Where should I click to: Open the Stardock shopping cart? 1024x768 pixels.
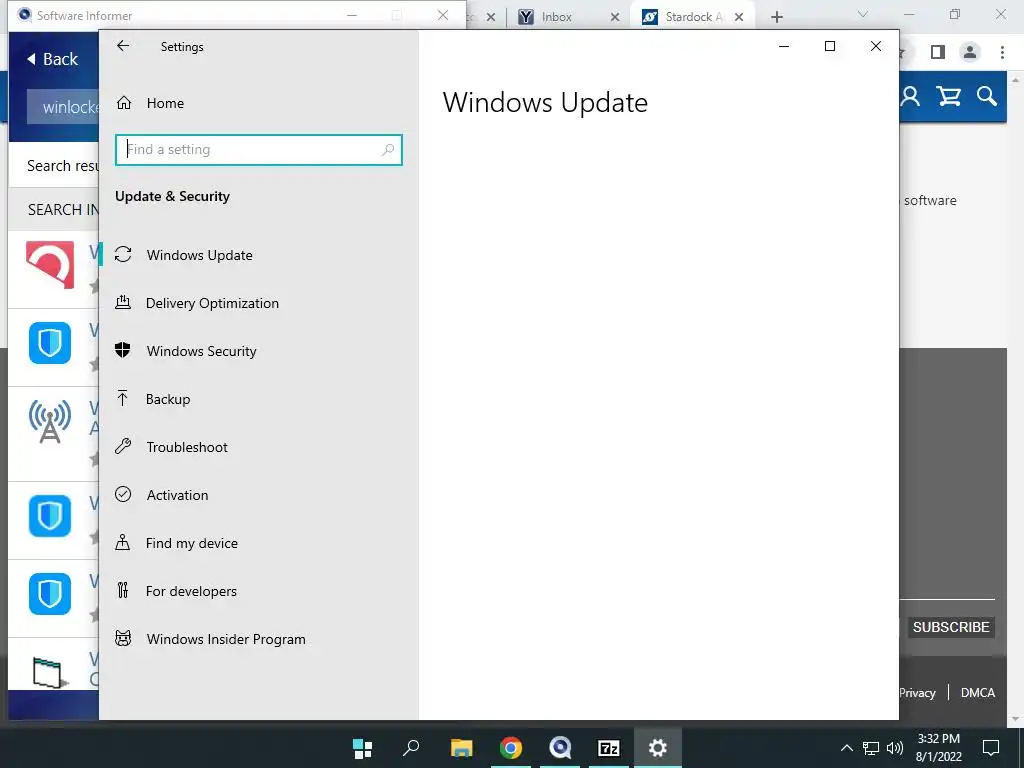pyautogui.click(x=949, y=97)
